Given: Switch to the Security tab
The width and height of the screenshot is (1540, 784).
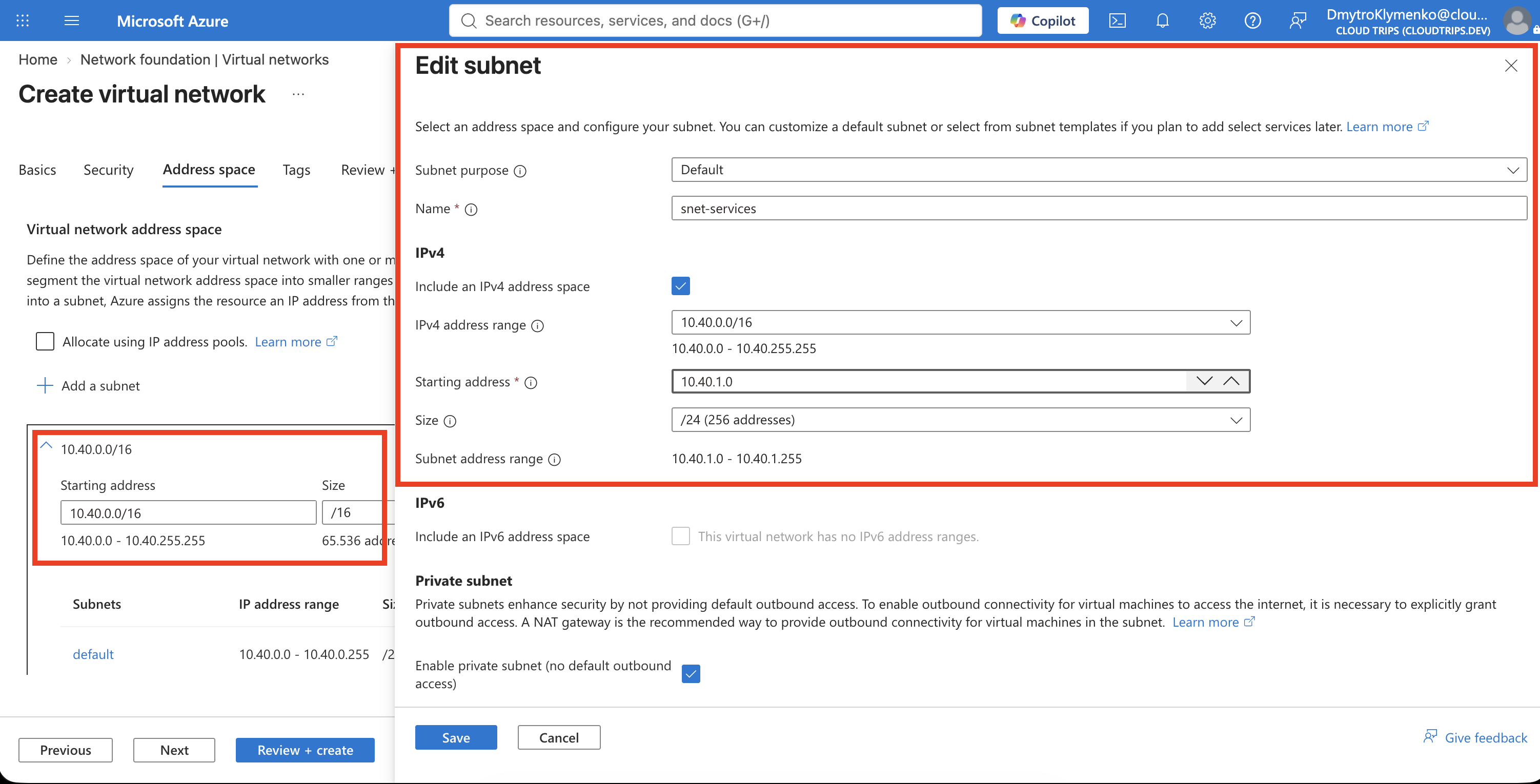Looking at the screenshot, I should point(108,170).
